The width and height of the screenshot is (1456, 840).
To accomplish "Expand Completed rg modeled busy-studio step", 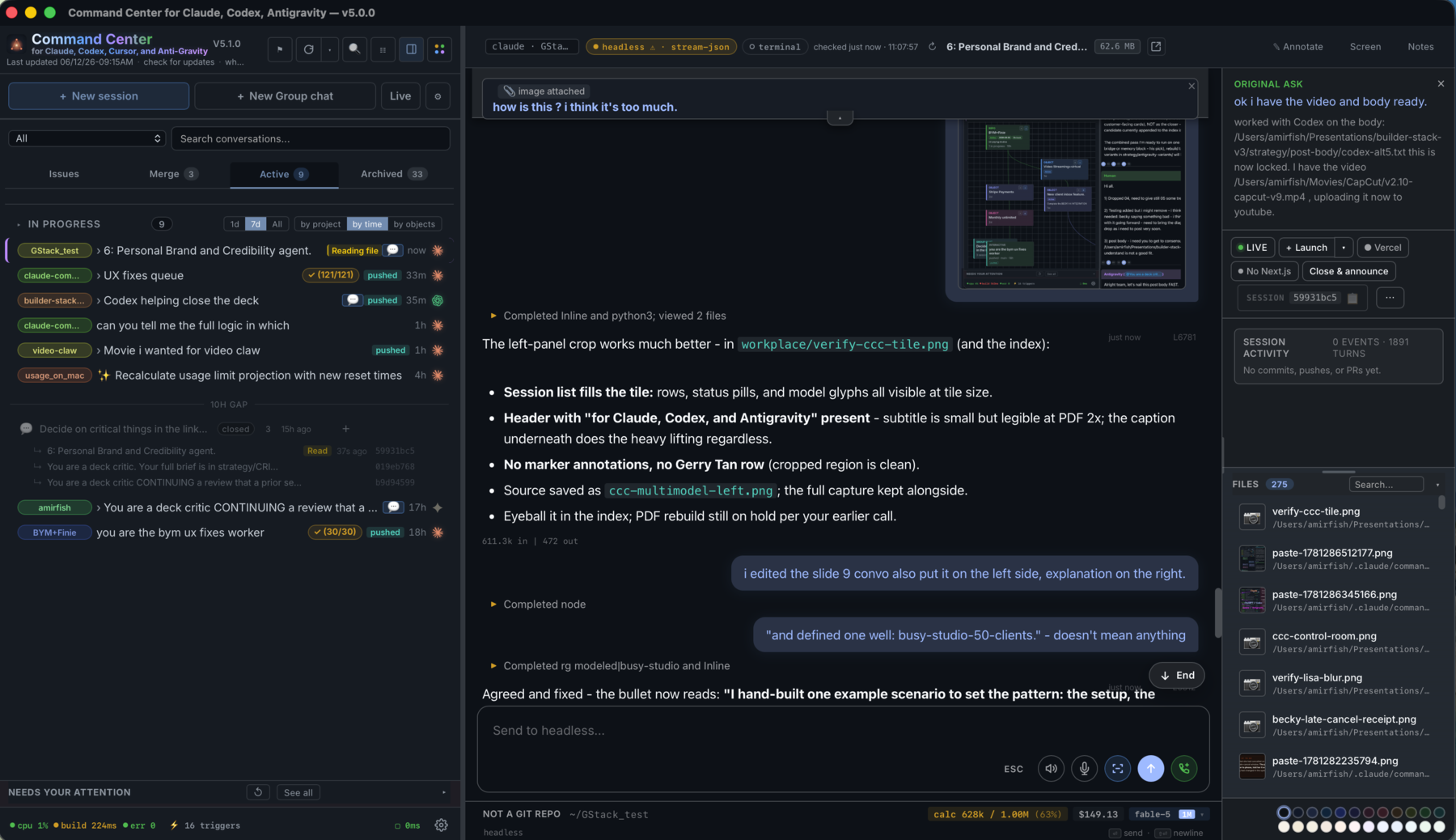I will point(493,666).
